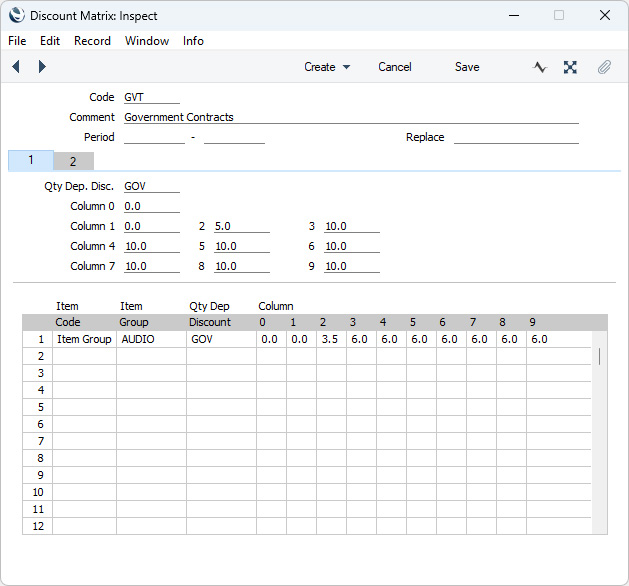Open the Window menu
629x586 pixels.
147,41
